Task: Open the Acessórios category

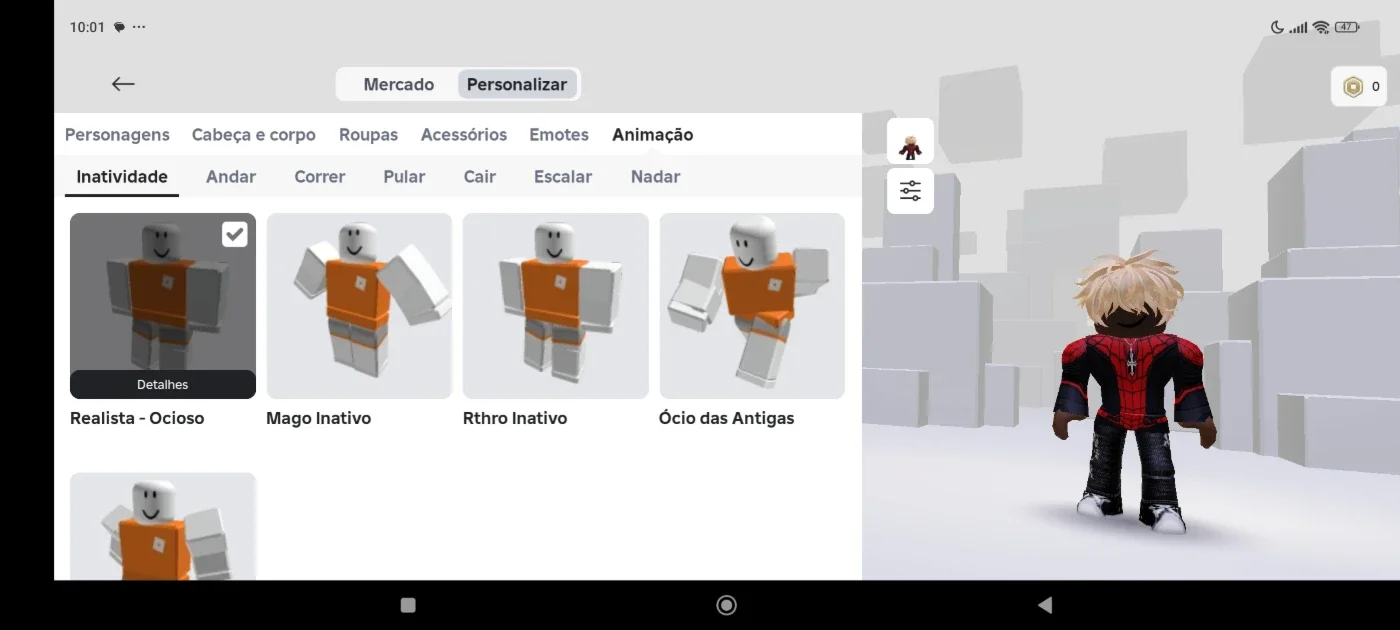Action: (x=464, y=134)
